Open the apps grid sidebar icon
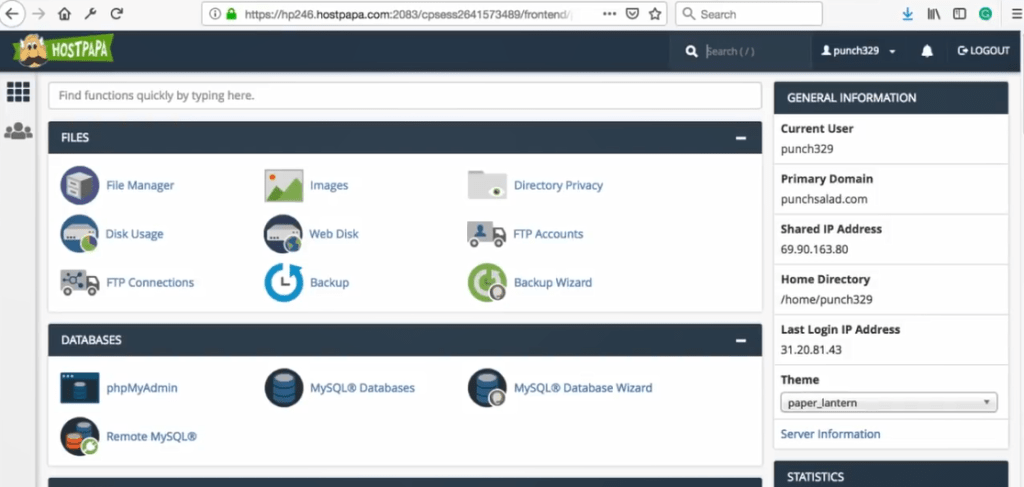Screen dimensions: 1024x487 tap(18, 92)
